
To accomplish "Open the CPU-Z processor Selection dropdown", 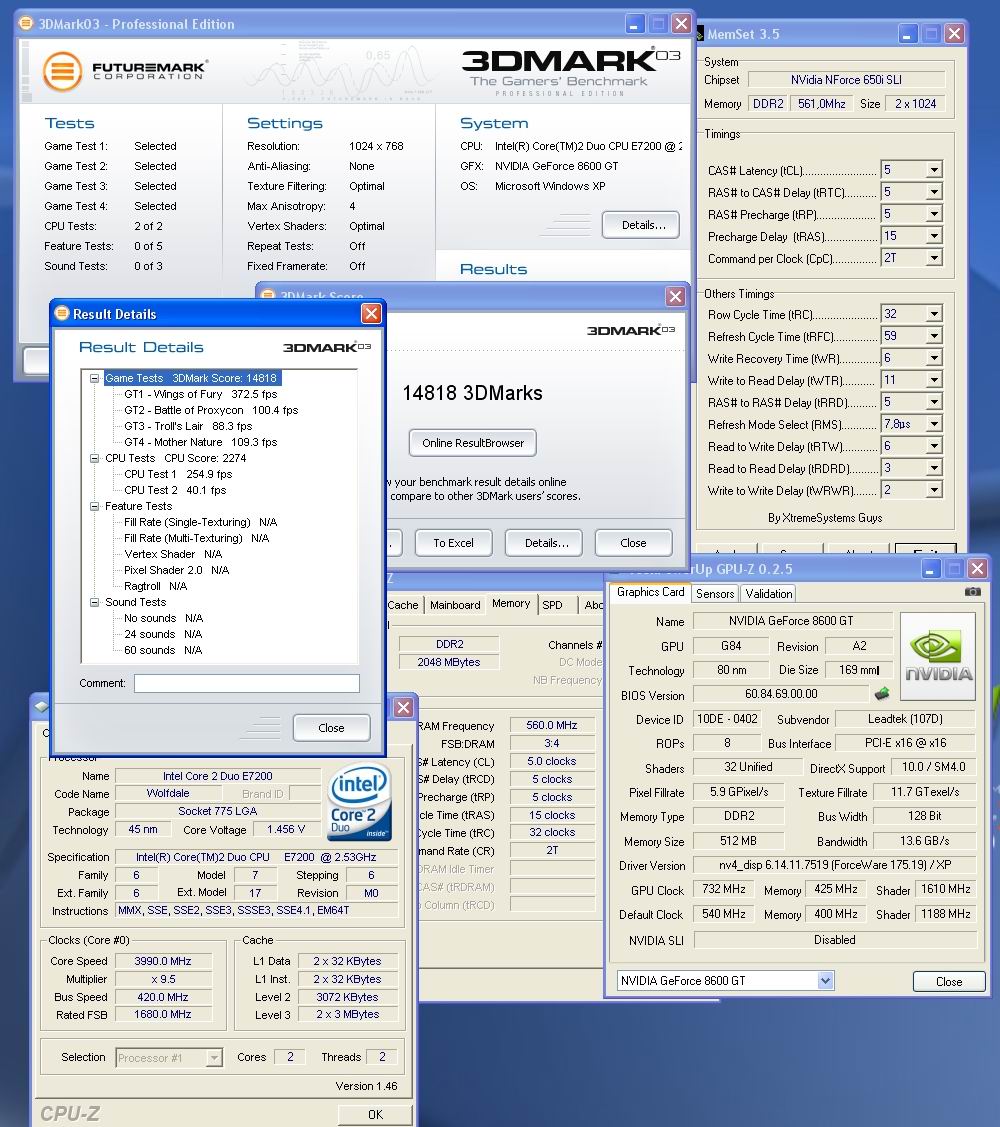I will pyautogui.click(x=214, y=1057).
